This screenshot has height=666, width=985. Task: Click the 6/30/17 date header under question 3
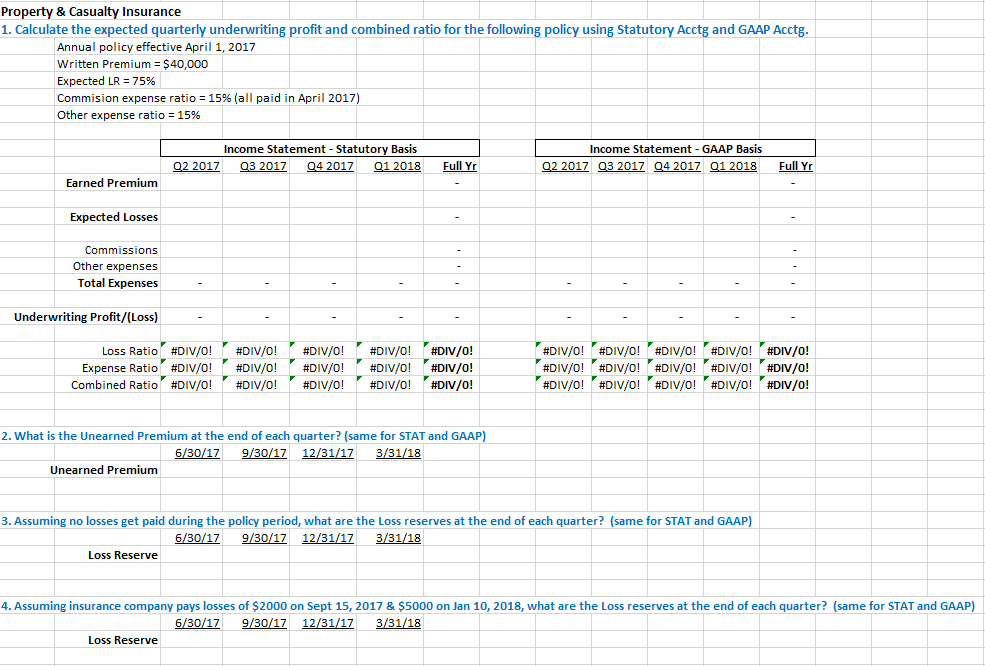click(x=196, y=537)
